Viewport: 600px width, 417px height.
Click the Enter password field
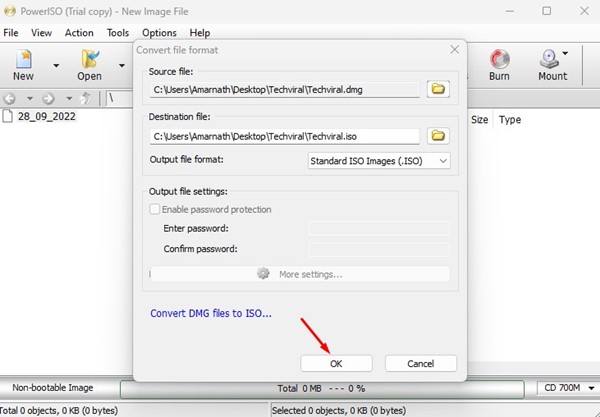click(379, 228)
